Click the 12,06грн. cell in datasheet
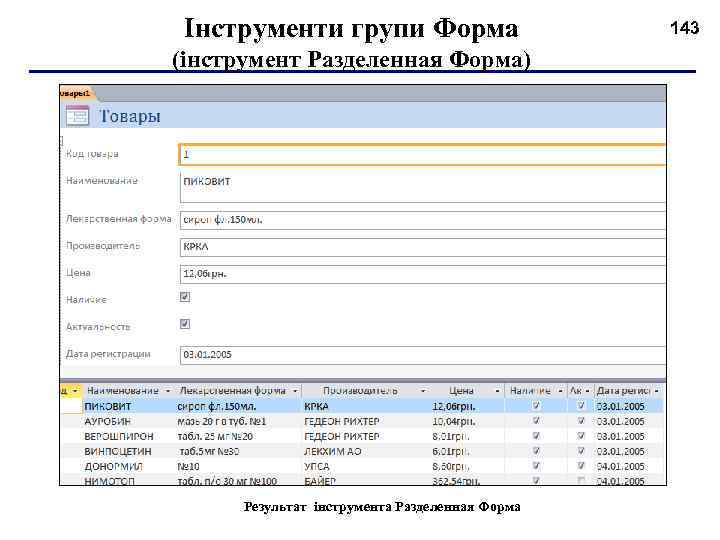Image resolution: width=720 pixels, height=540 pixels. click(x=454, y=406)
